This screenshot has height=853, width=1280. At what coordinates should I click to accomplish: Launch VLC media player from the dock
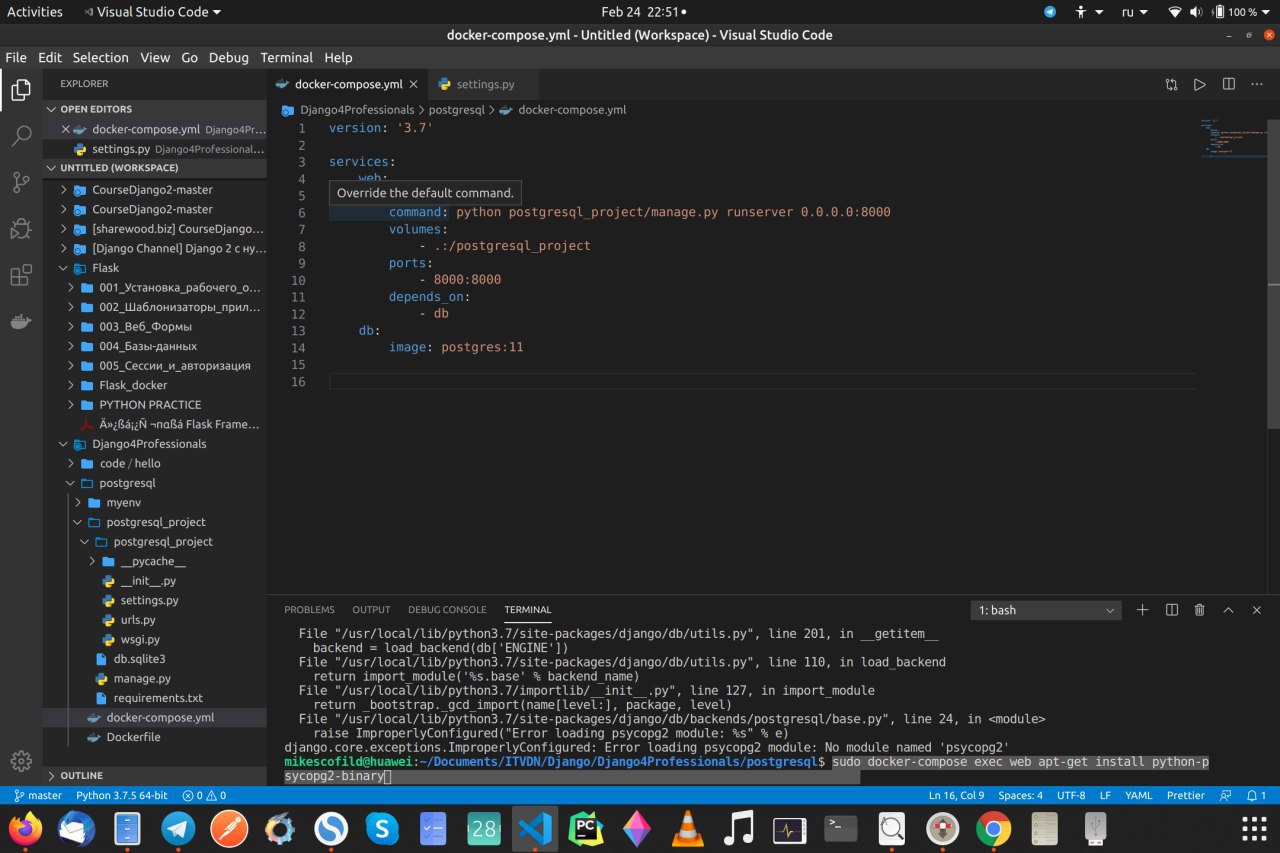click(x=687, y=829)
